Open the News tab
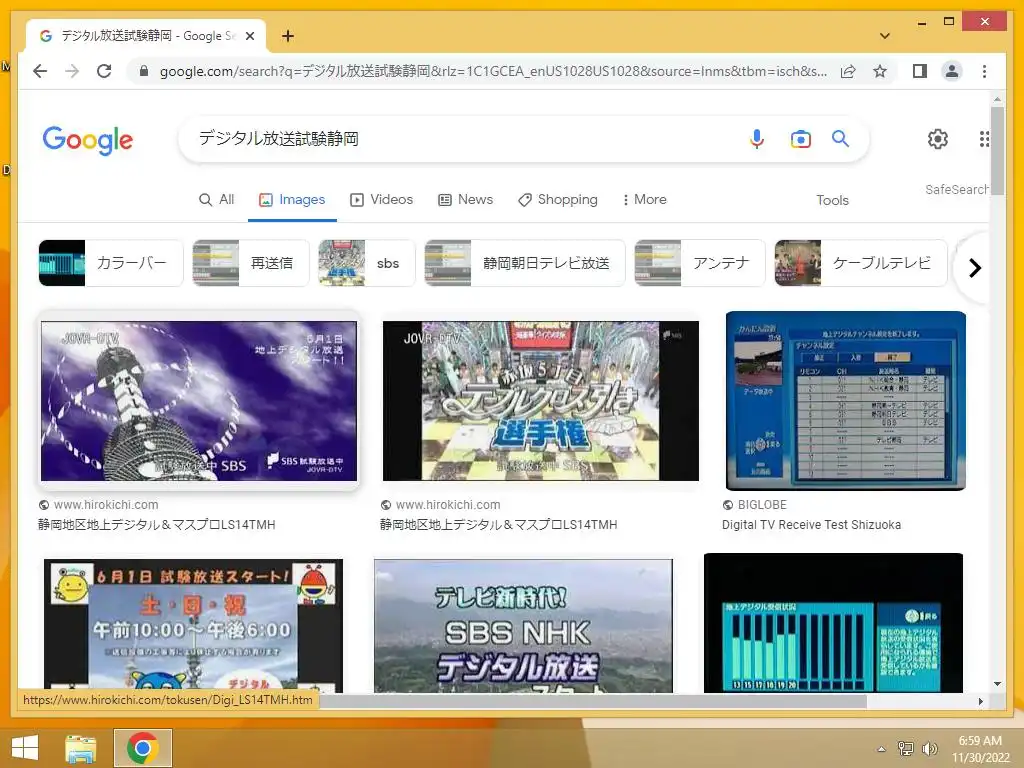The width and height of the screenshot is (1024, 768). (465, 200)
